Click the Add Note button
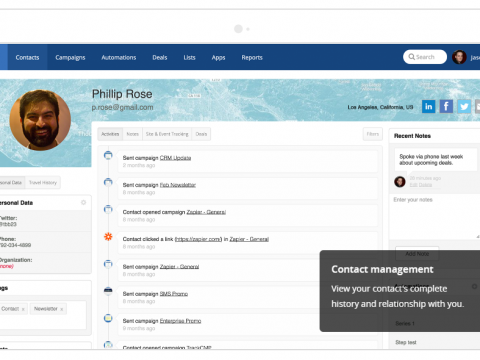Image resolution: width=480 pixels, height=360 pixels. point(417,254)
